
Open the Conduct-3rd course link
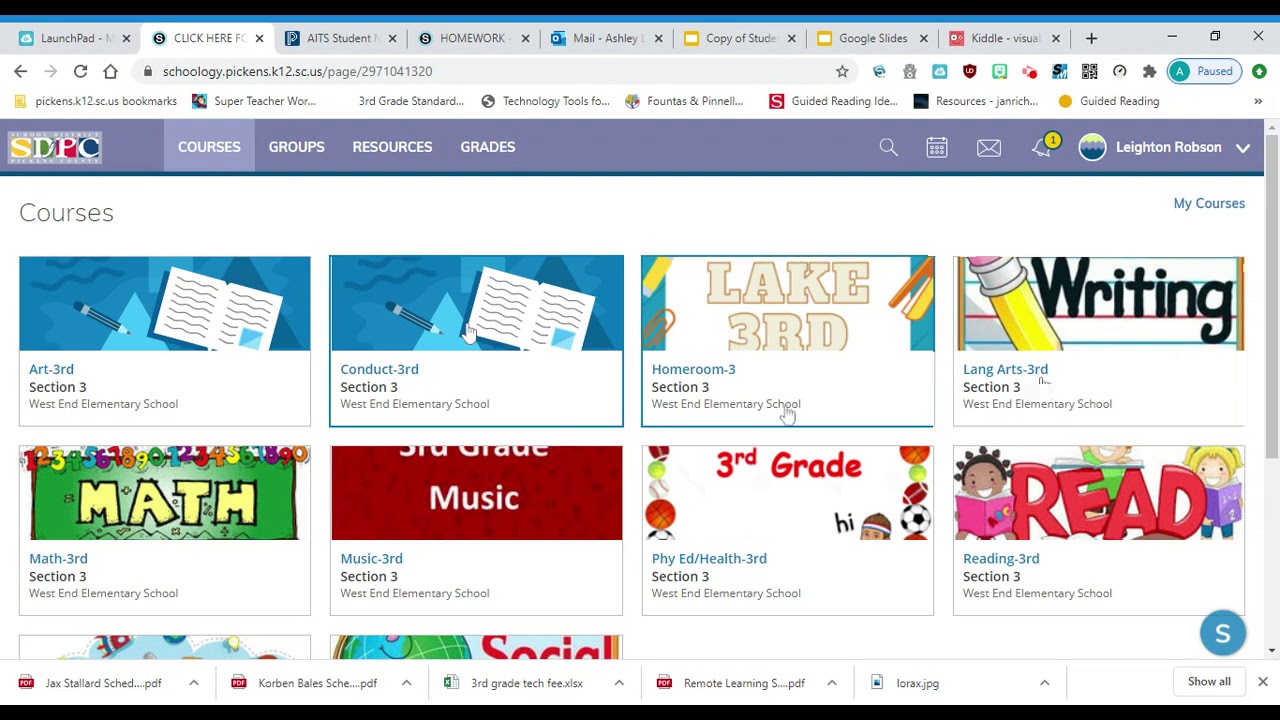[x=379, y=369]
